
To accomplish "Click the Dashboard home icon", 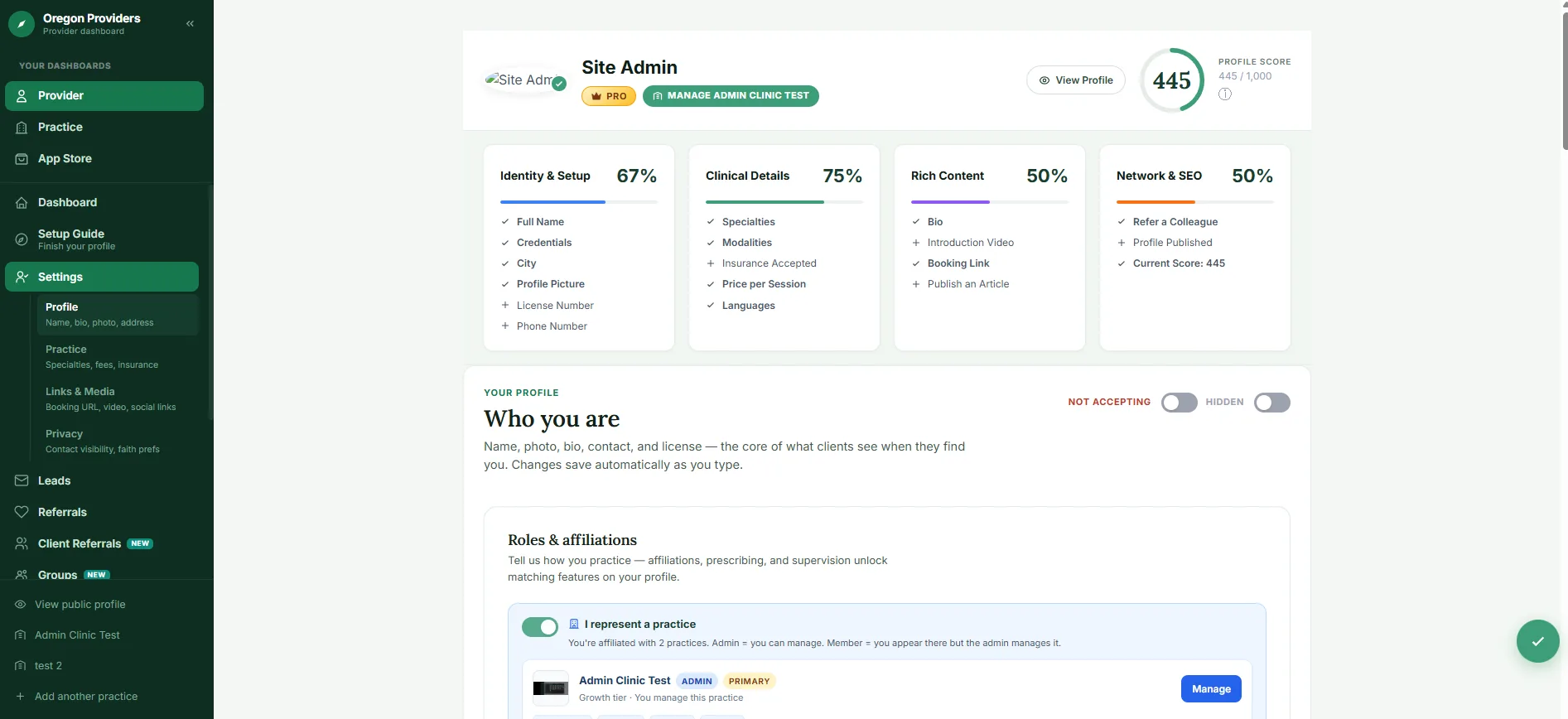I will [x=22, y=203].
